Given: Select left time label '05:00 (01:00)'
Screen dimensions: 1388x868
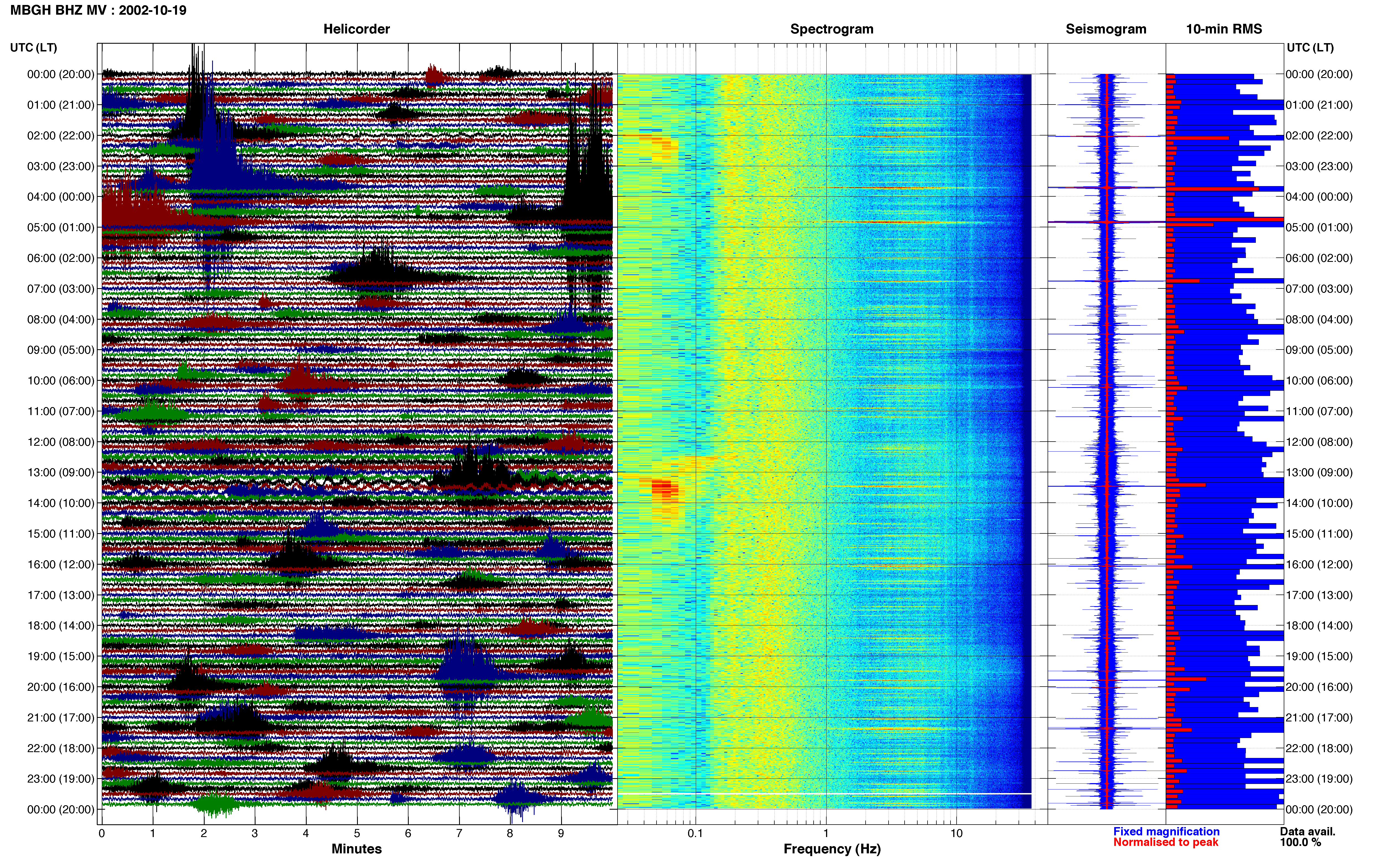Looking at the screenshot, I should click(x=61, y=227).
